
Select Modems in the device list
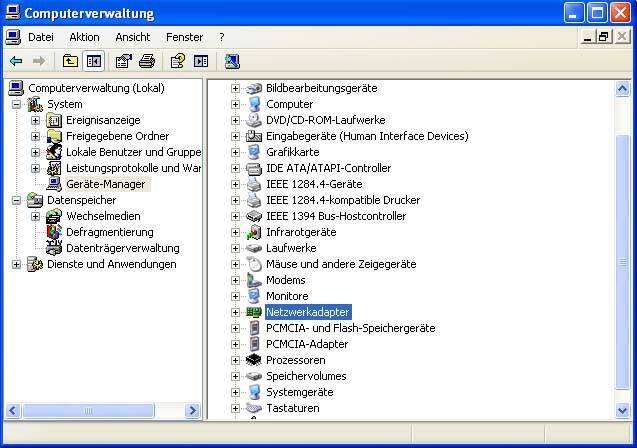(285, 280)
